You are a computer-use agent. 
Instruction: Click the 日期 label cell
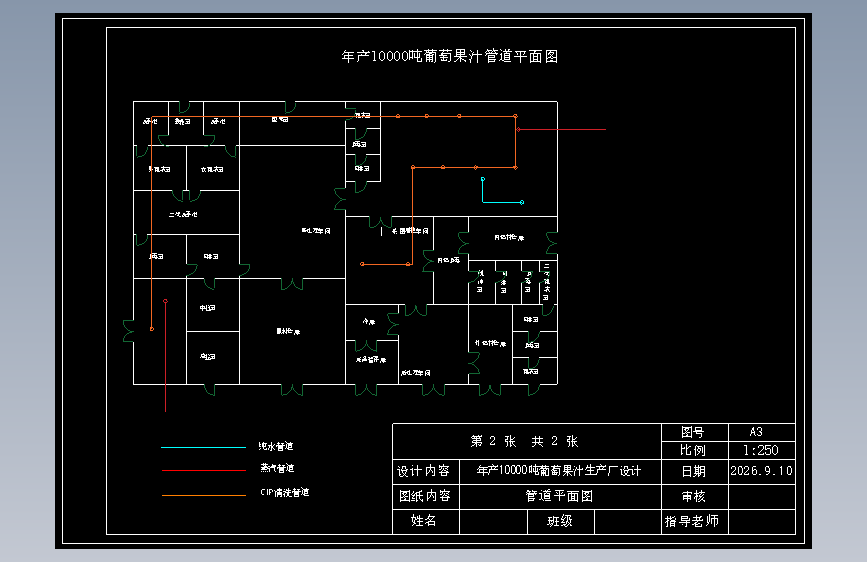(694, 471)
